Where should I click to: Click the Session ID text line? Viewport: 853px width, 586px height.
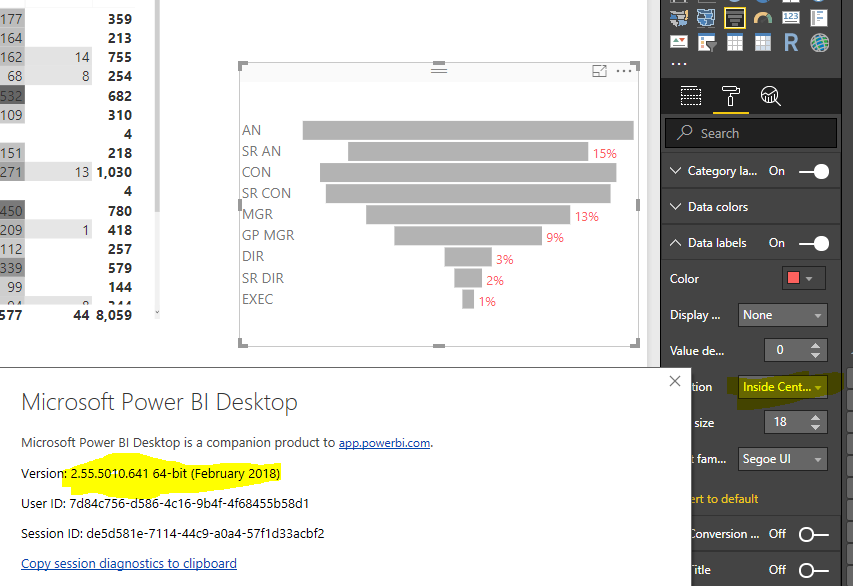pyautogui.click(x=172, y=534)
